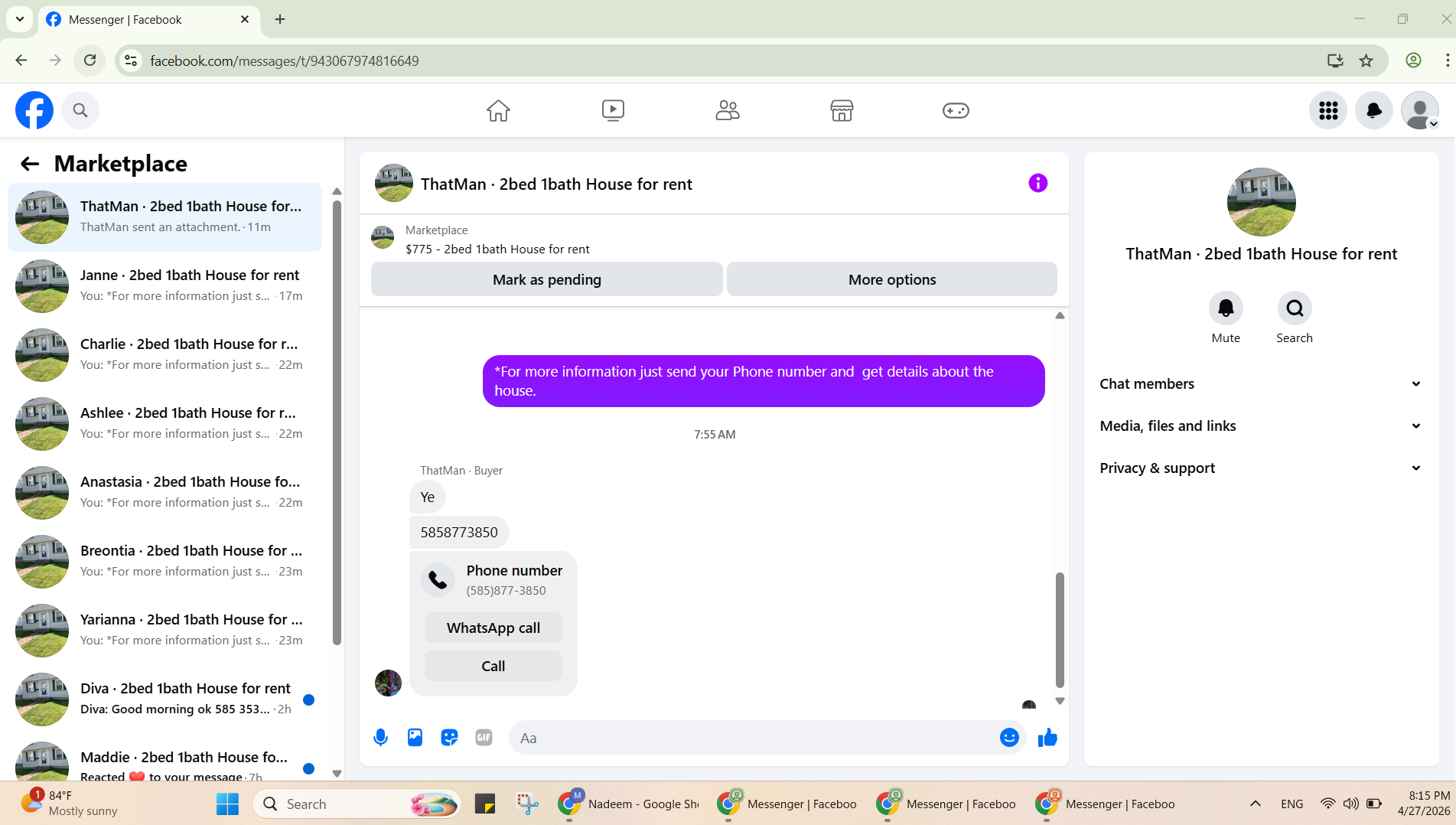This screenshot has width=1456, height=825.
Task: Send a thumbs-up like
Action: (1047, 737)
